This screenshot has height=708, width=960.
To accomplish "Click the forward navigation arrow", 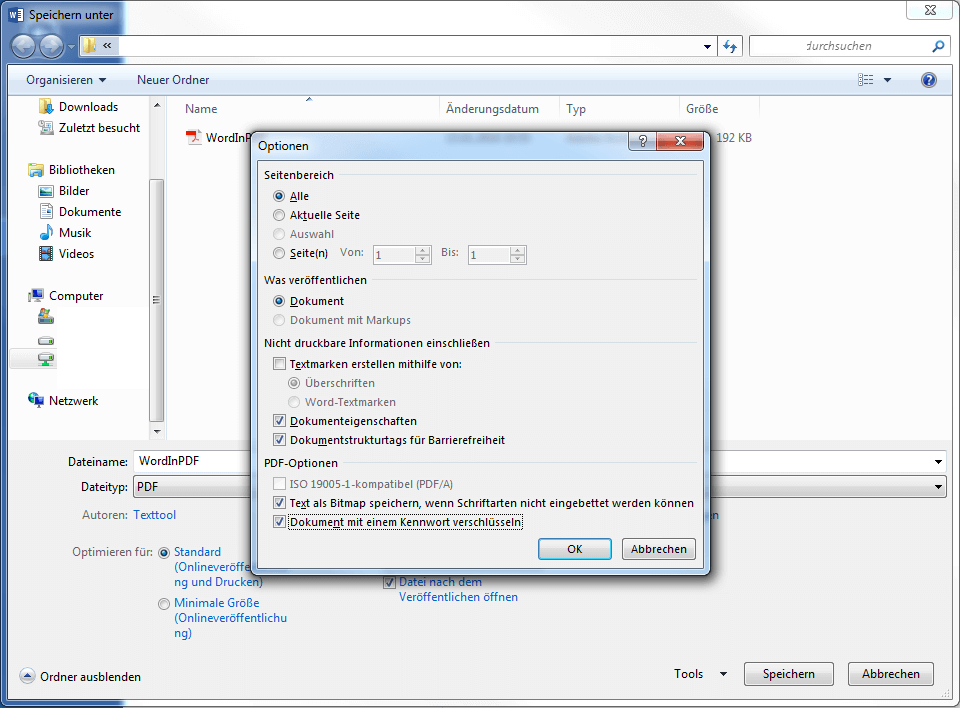I will [x=51, y=46].
